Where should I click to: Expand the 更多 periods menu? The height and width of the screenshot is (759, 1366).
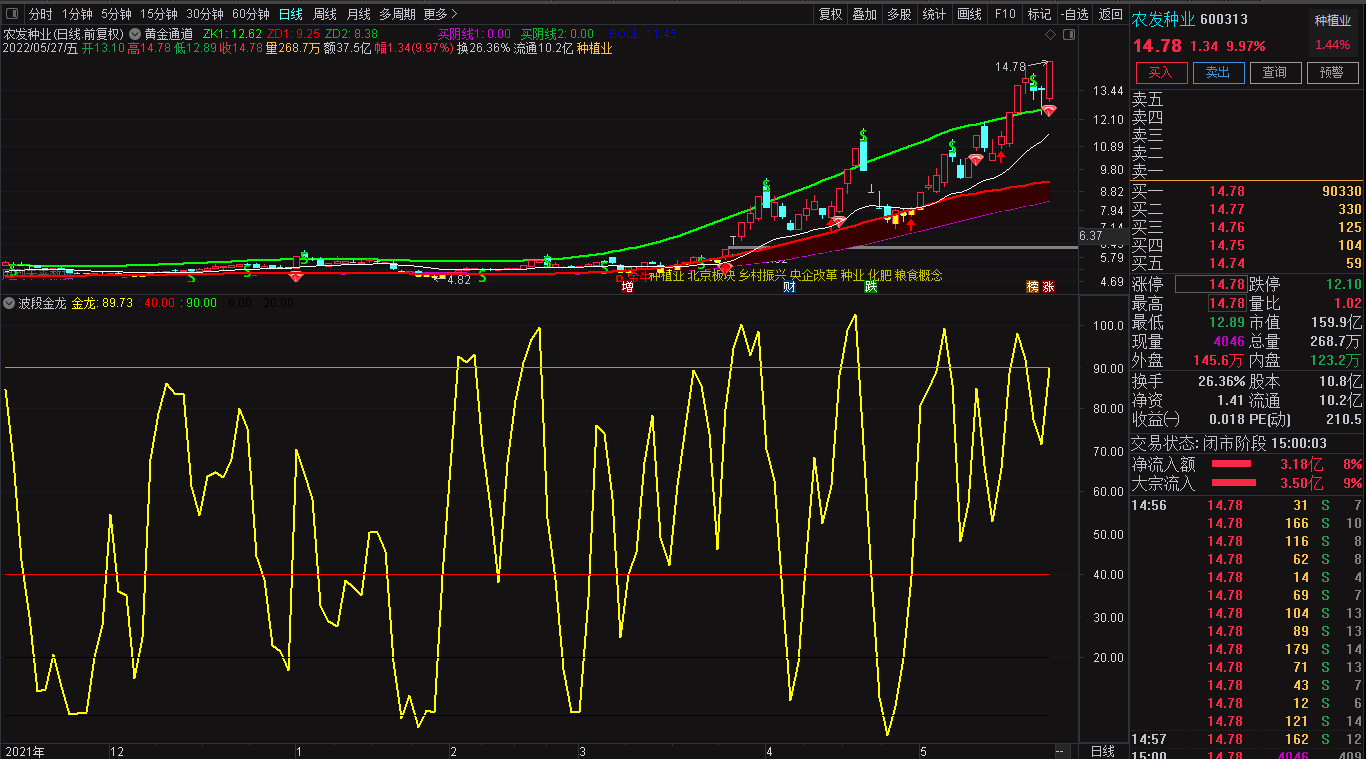click(x=441, y=14)
